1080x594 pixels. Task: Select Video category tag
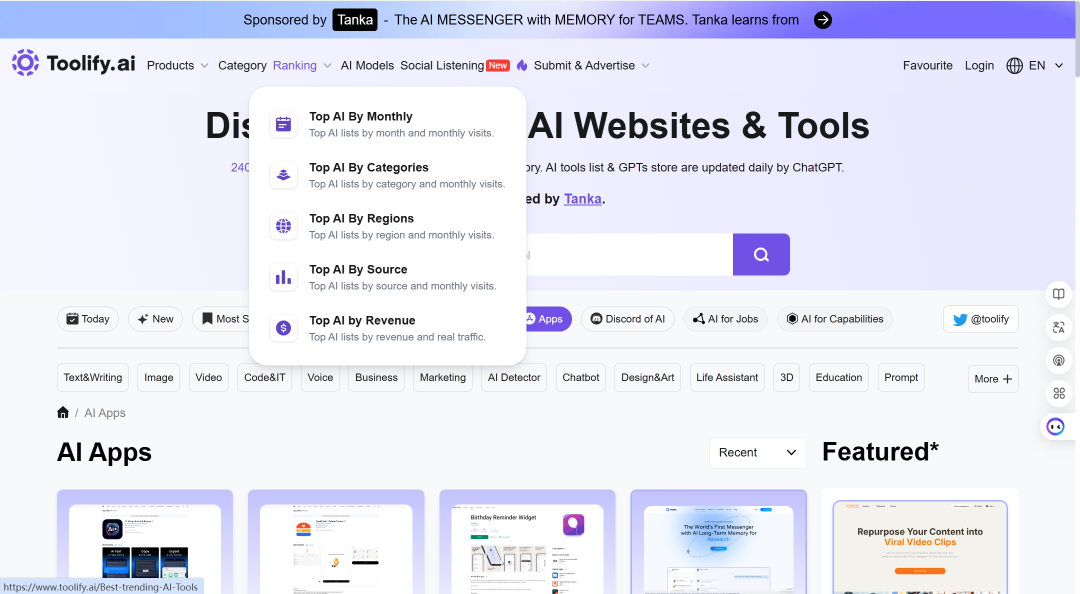tap(209, 378)
